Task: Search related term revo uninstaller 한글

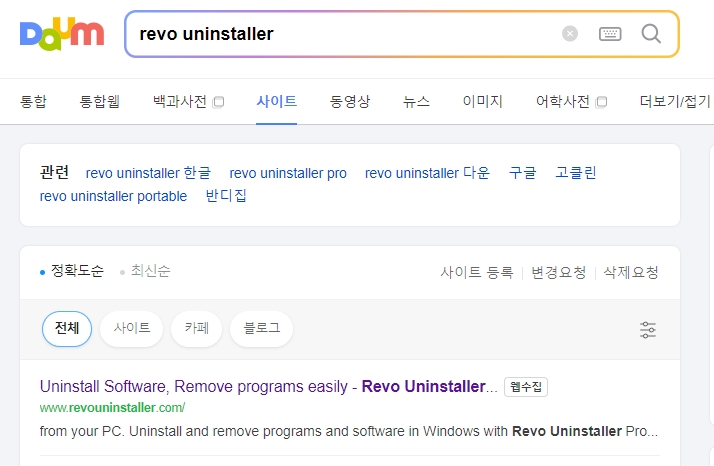Action: (x=148, y=173)
